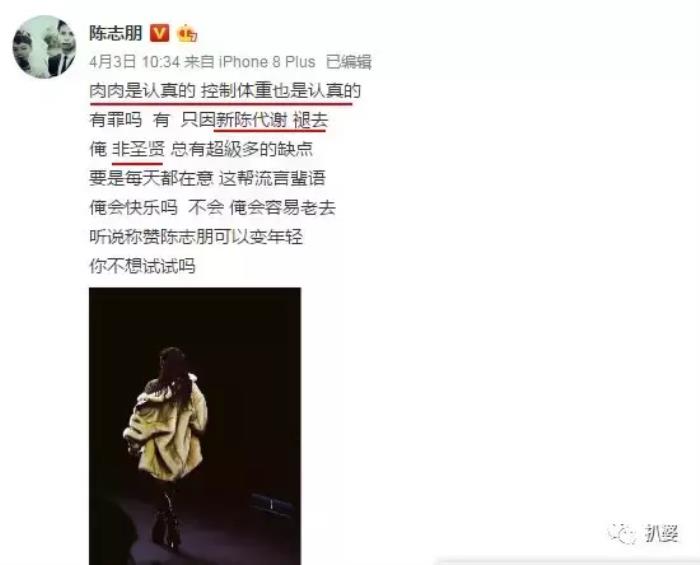Viewport: 700px width, 565px height.
Task: Open the attached dark runway photo
Action: pos(195,426)
